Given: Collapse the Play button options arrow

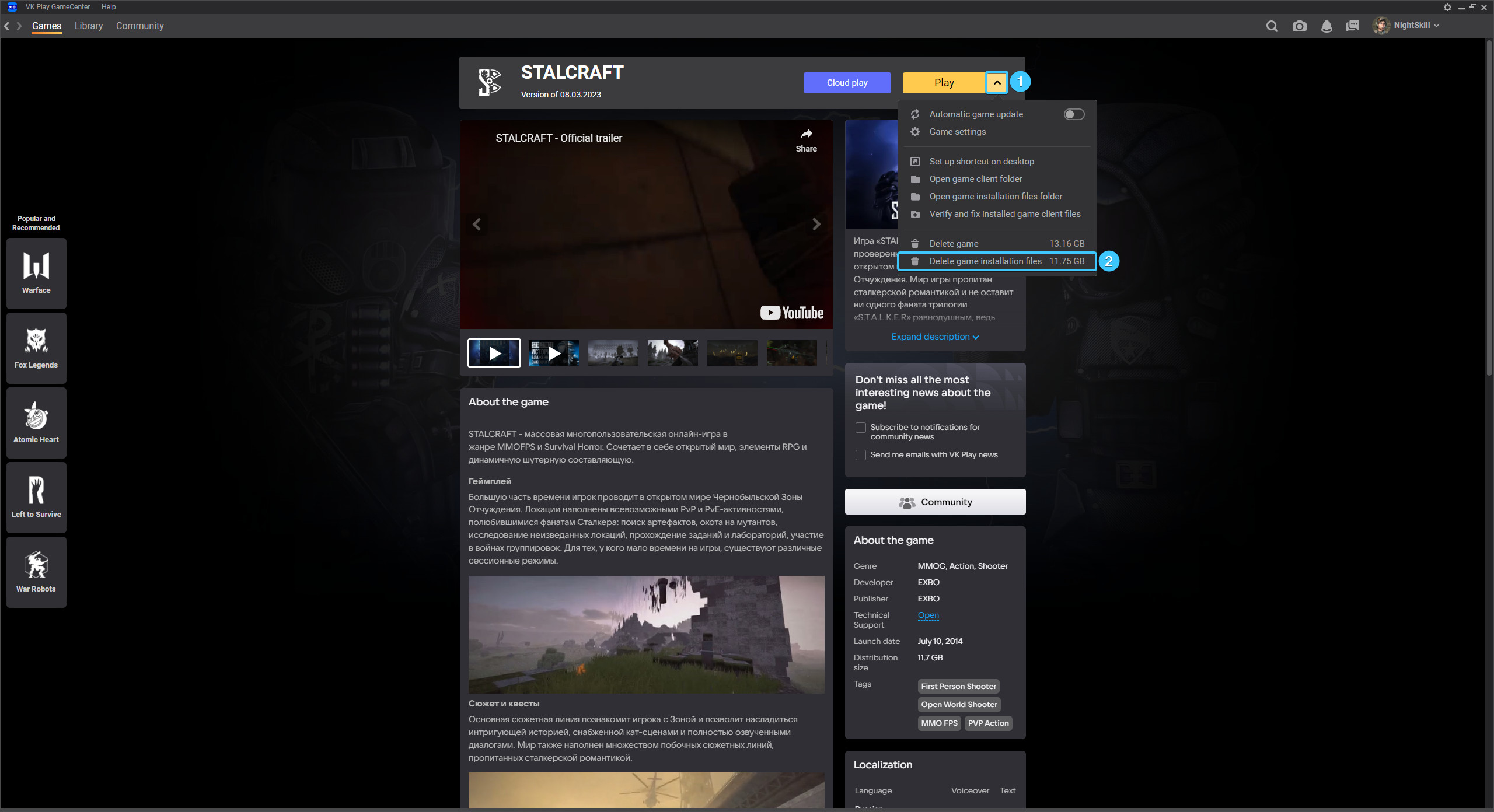Looking at the screenshot, I should coord(997,82).
